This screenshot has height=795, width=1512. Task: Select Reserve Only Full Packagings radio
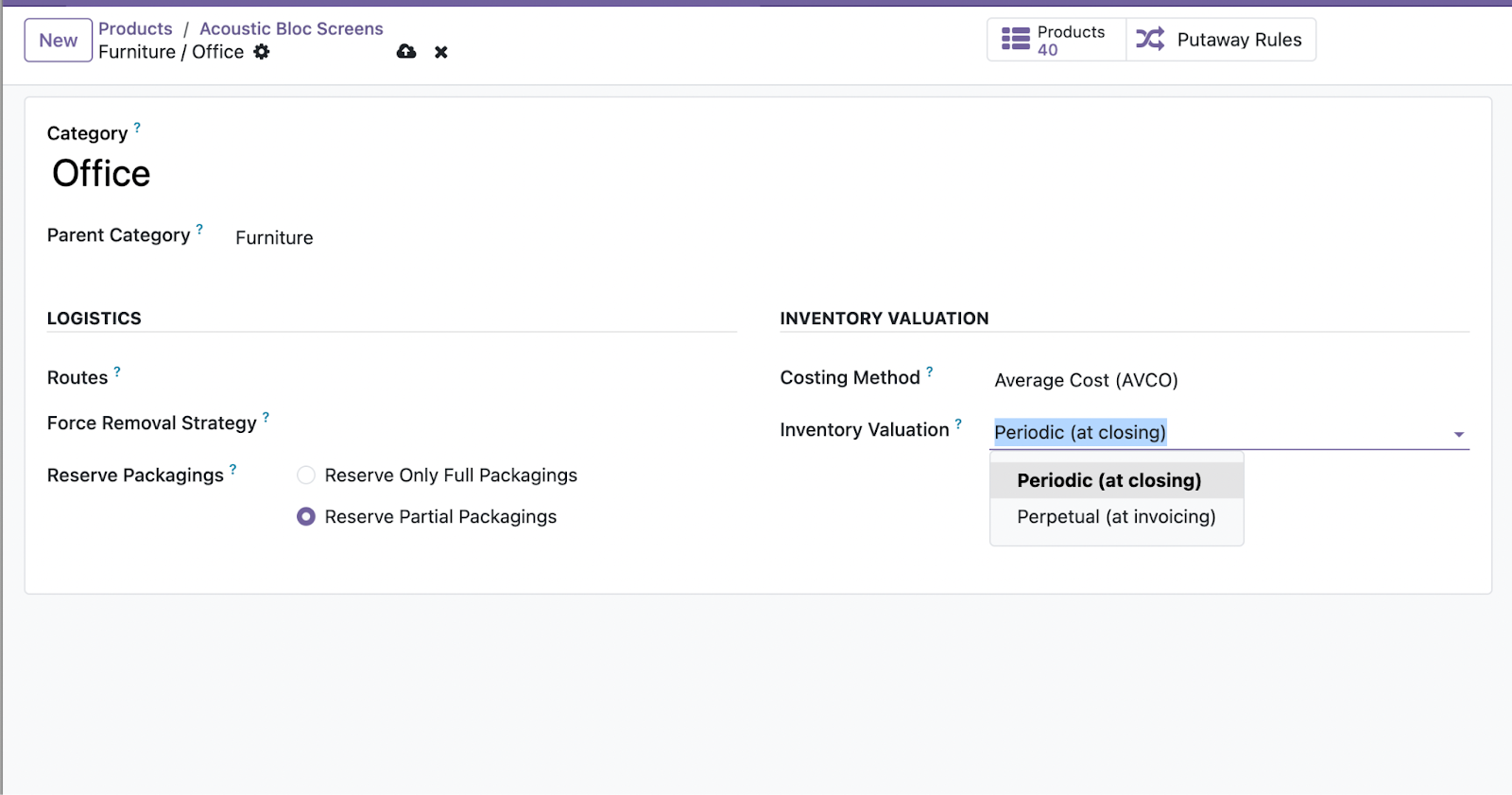tap(306, 475)
